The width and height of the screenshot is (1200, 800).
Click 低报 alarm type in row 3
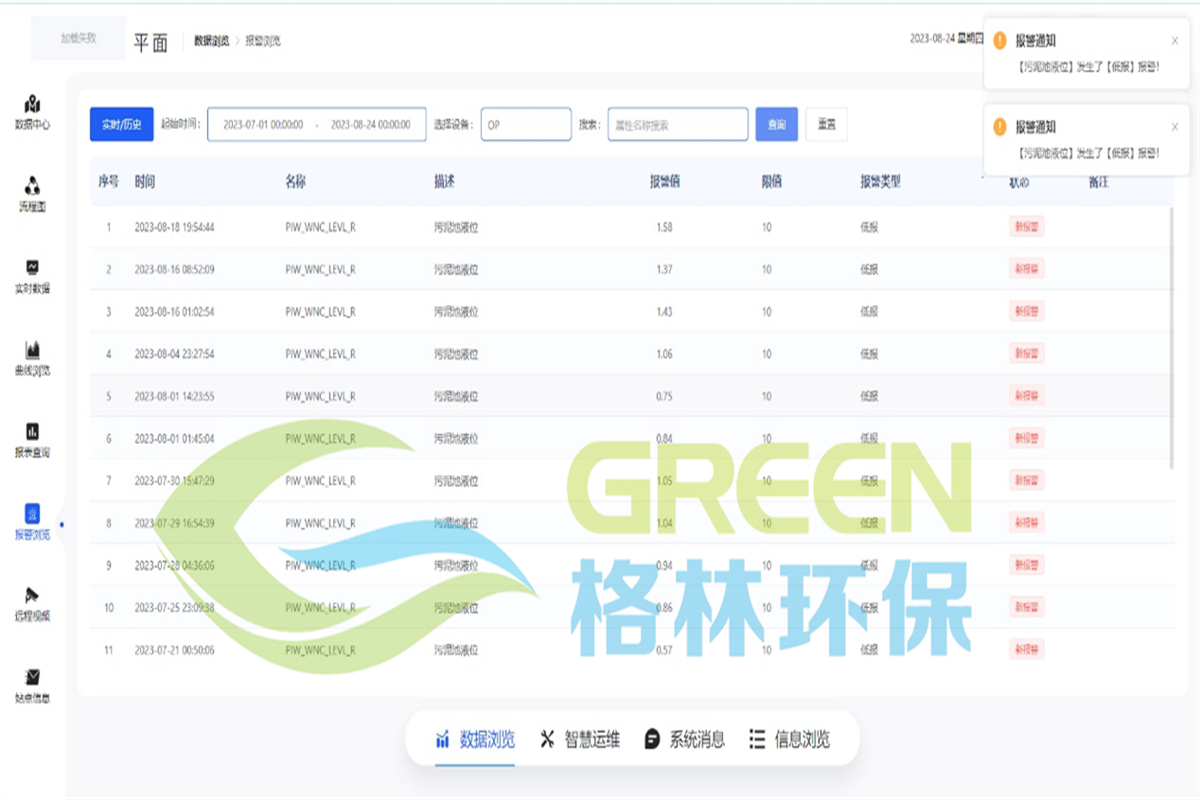[x=869, y=312]
